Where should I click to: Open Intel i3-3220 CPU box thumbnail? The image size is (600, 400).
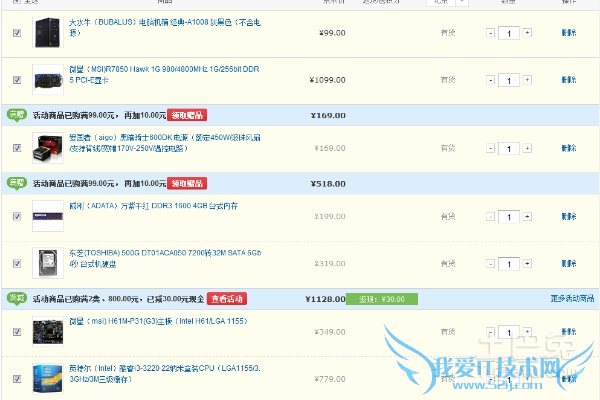[48, 379]
